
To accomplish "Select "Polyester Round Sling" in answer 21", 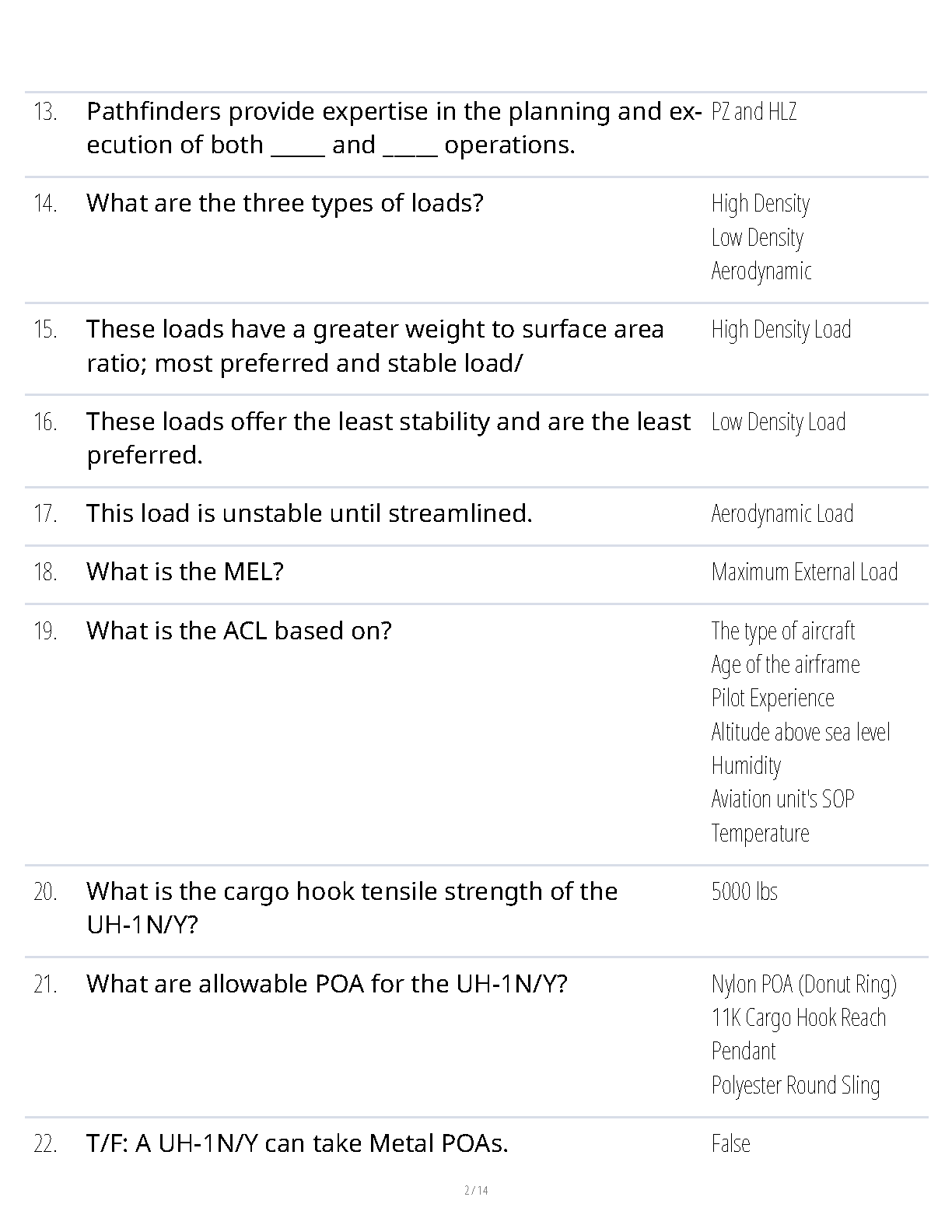I will coord(795,1086).
